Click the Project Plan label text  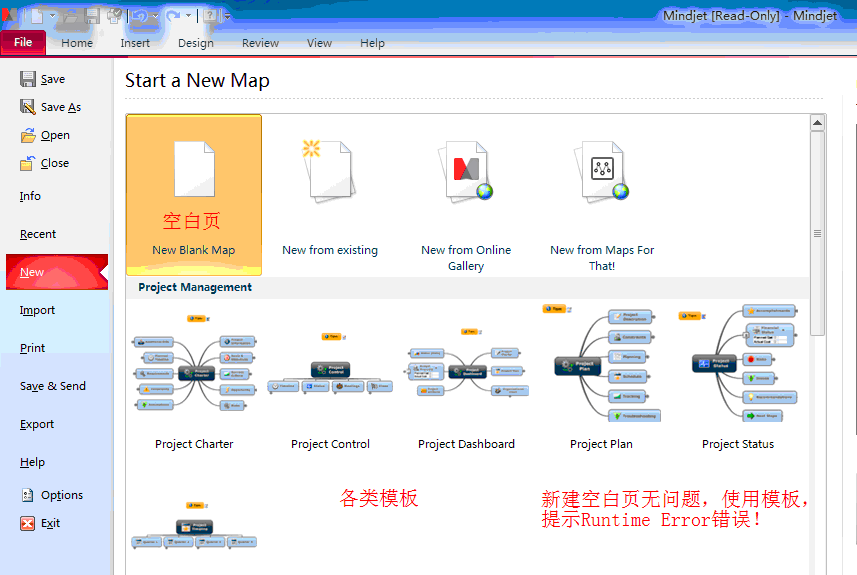[601, 444]
